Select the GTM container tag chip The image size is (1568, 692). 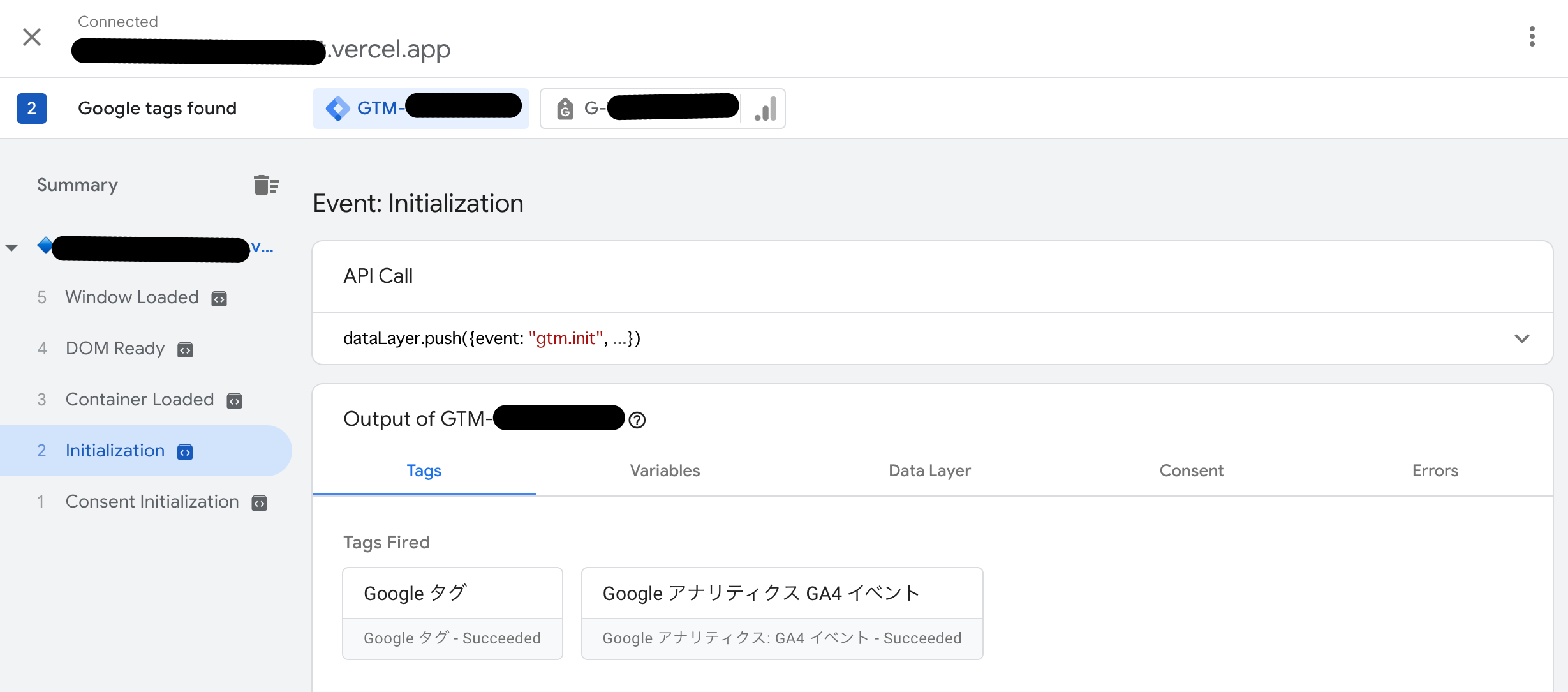(x=421, y=107)
